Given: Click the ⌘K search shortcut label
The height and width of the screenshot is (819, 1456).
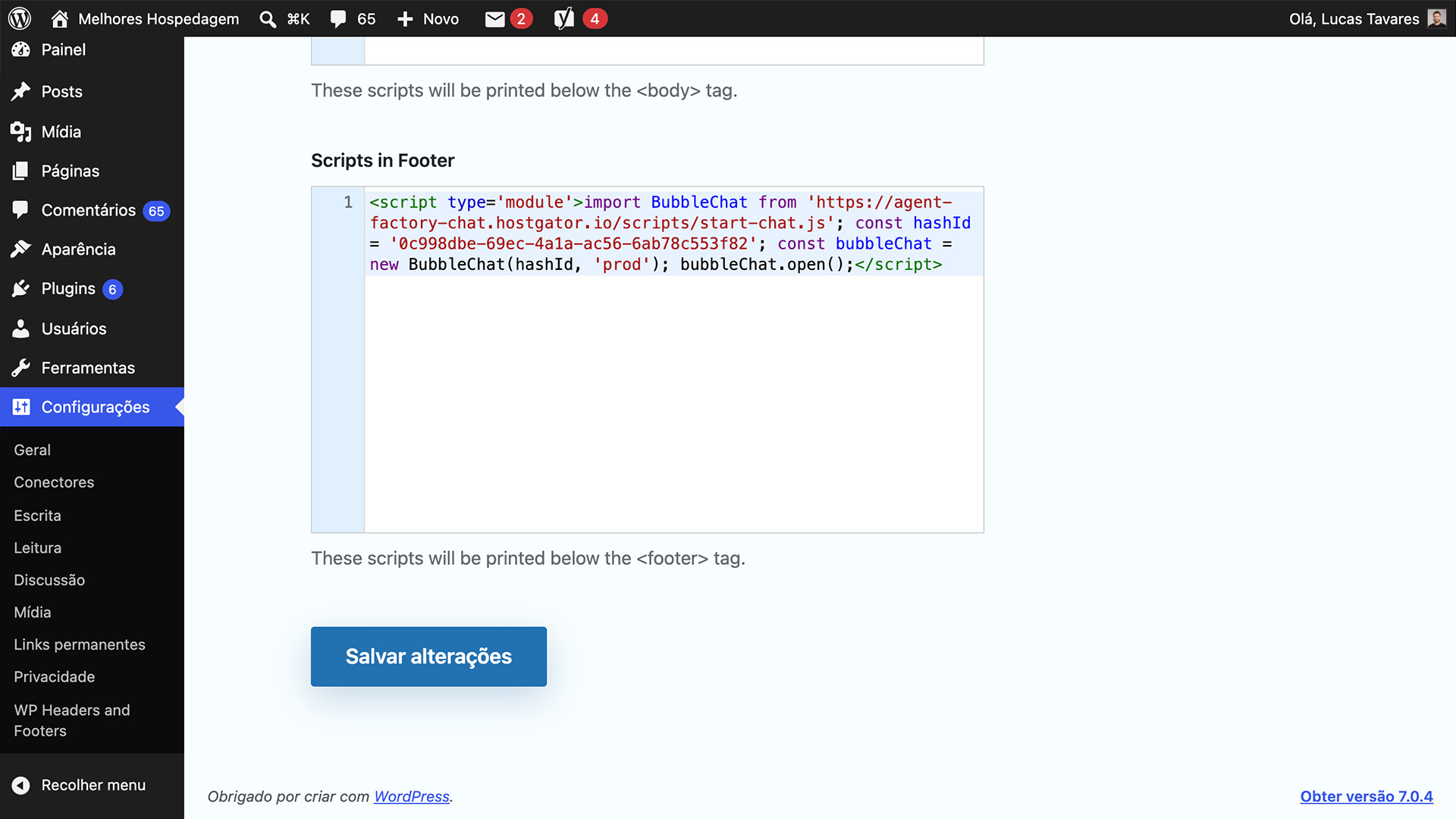Looking at the screenshot, I should pyautogui.click(x=298, y=19).
